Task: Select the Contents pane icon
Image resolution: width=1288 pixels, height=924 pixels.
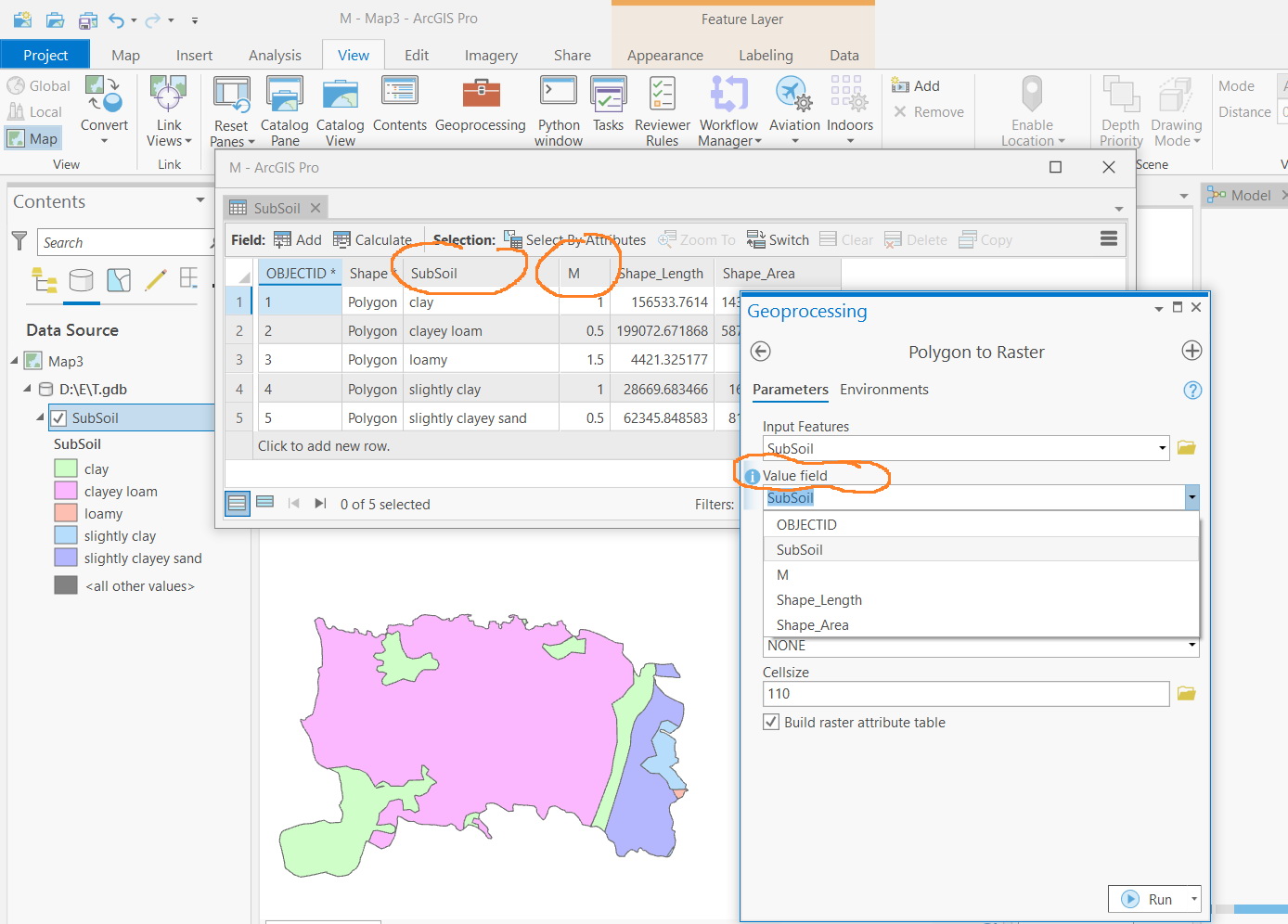Action: 400,109
